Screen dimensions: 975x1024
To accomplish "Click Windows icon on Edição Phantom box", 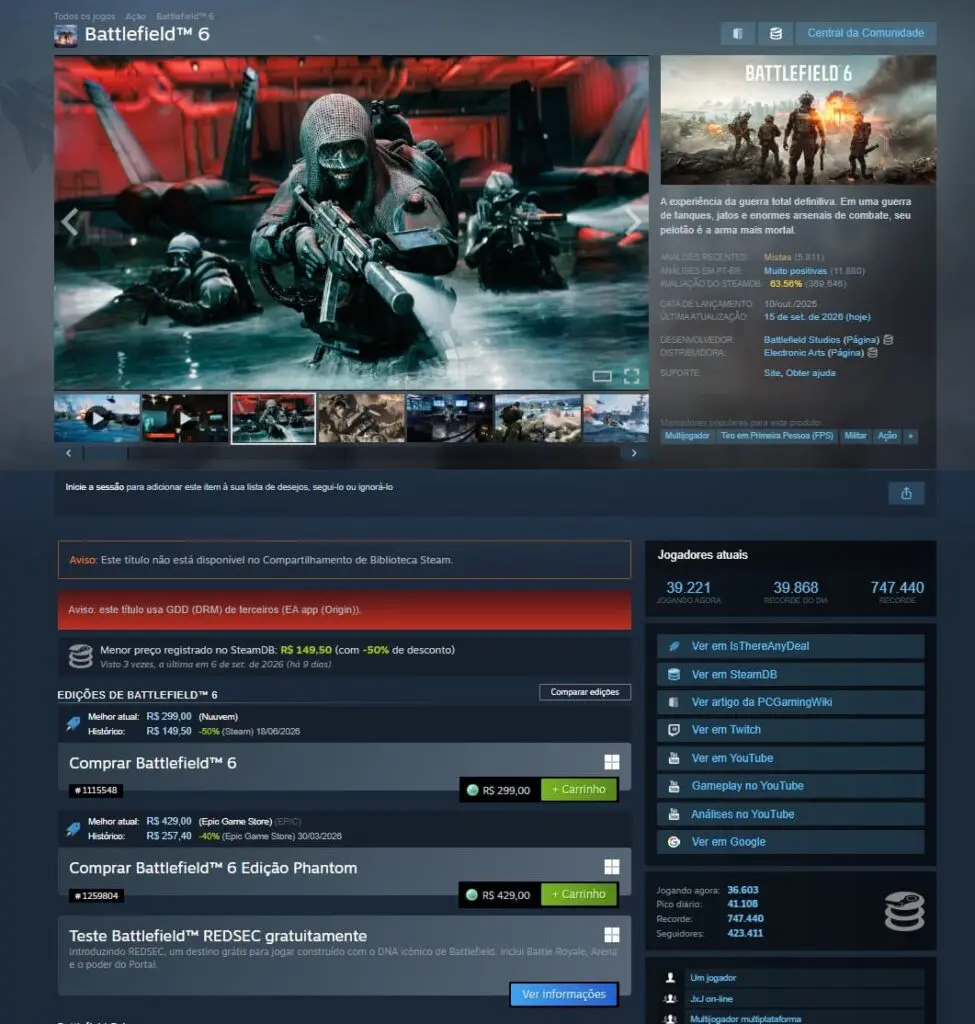I will tap(612, 867).
